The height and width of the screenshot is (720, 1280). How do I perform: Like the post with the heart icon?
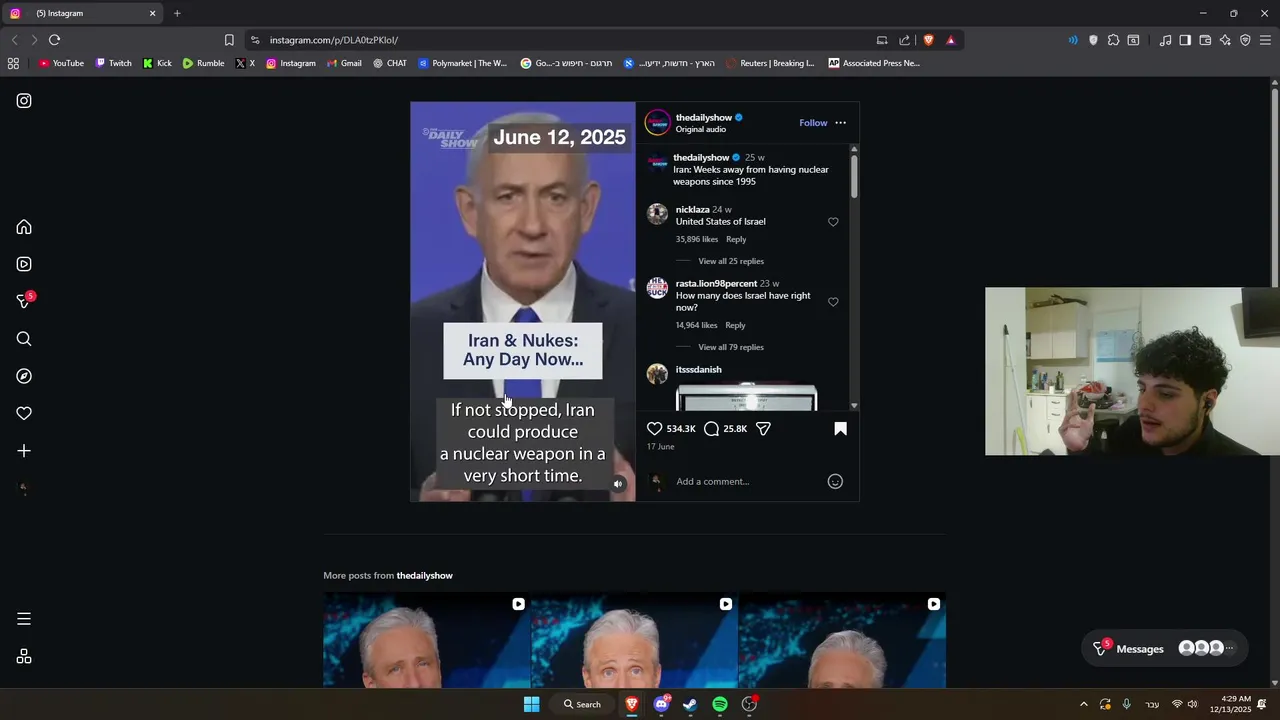[x=655, y=428]
